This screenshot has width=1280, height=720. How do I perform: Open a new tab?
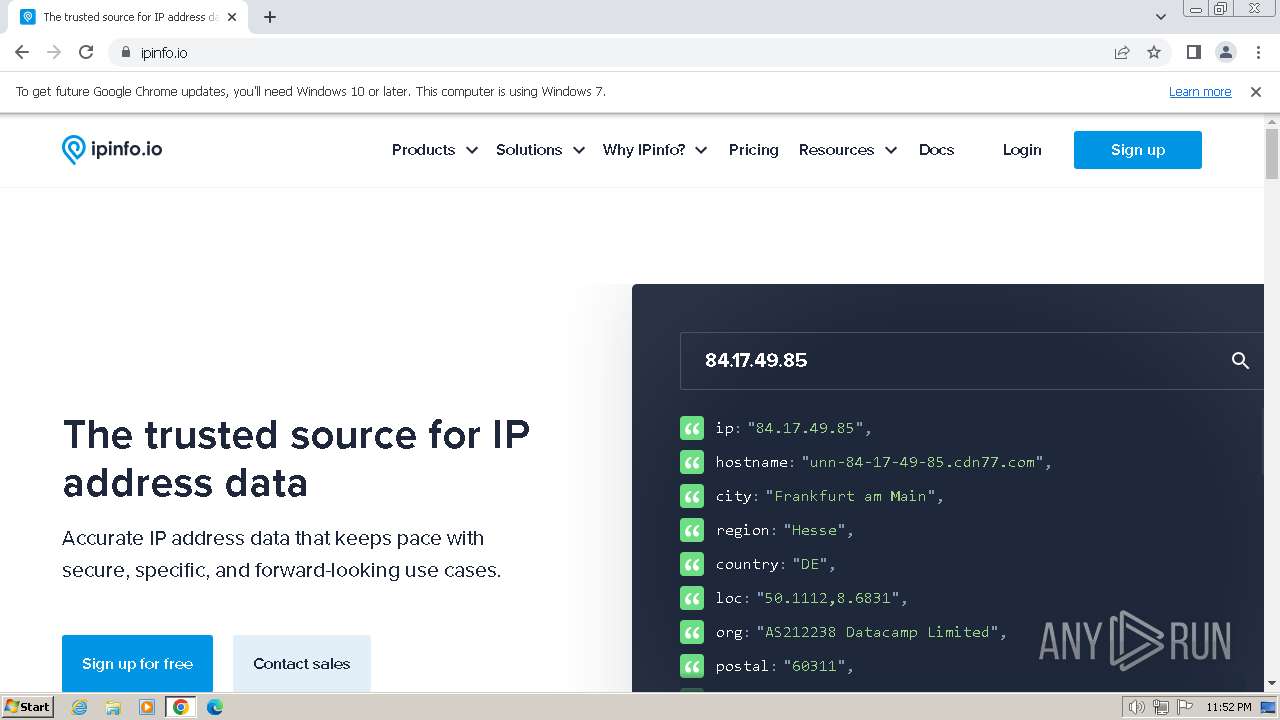pos(270,17)
